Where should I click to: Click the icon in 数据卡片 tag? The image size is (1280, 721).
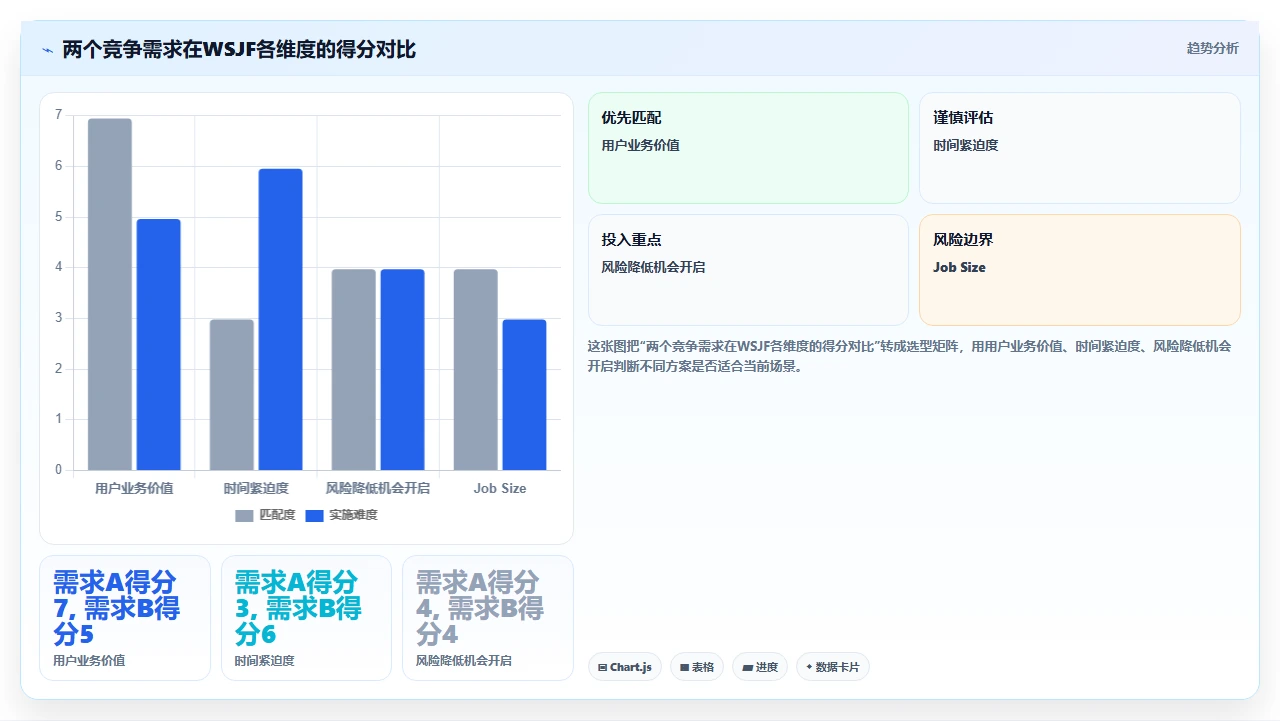pos(809,667)
